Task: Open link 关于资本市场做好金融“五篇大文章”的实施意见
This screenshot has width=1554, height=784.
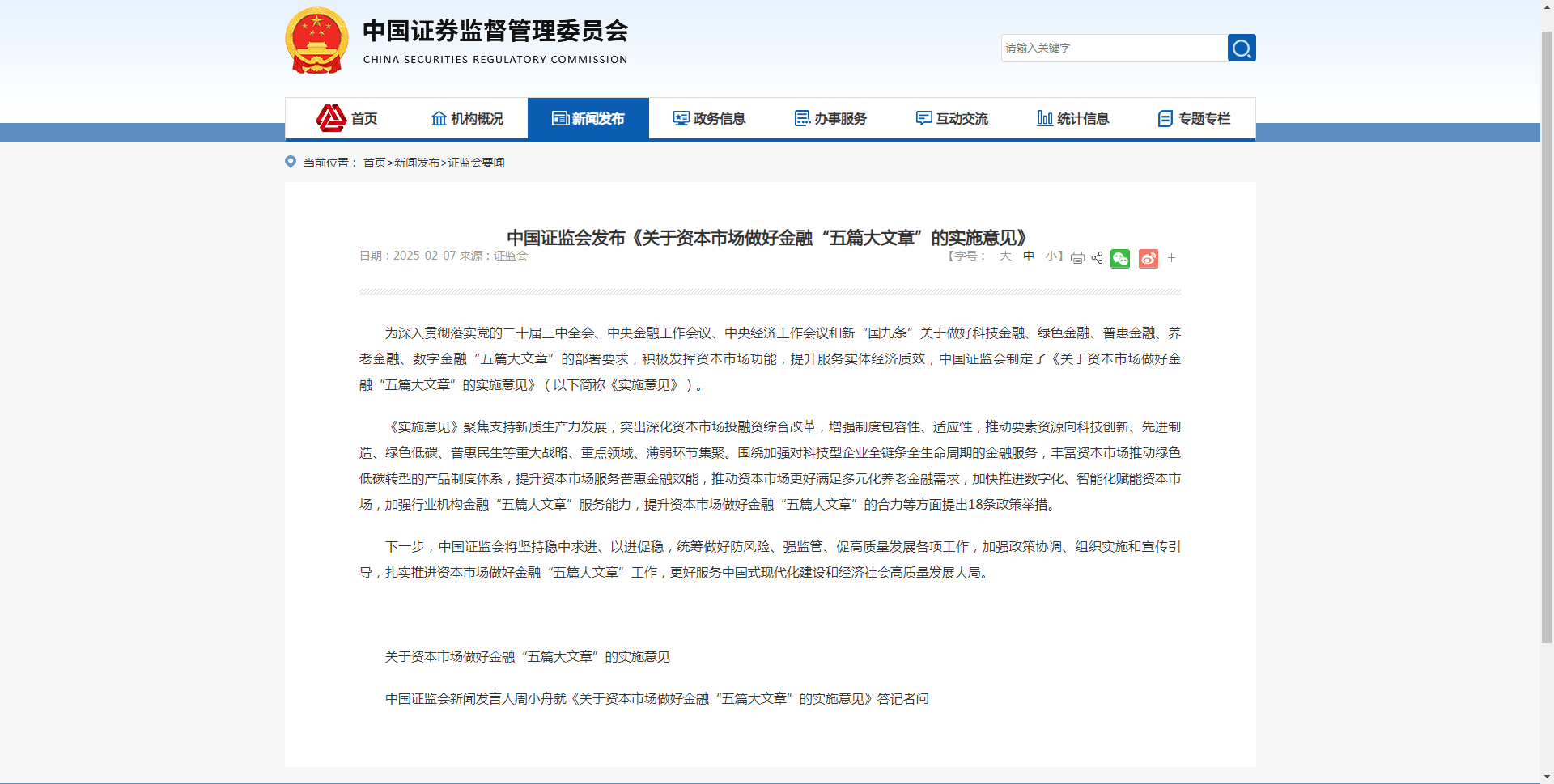Action: [x=528, y=656]
